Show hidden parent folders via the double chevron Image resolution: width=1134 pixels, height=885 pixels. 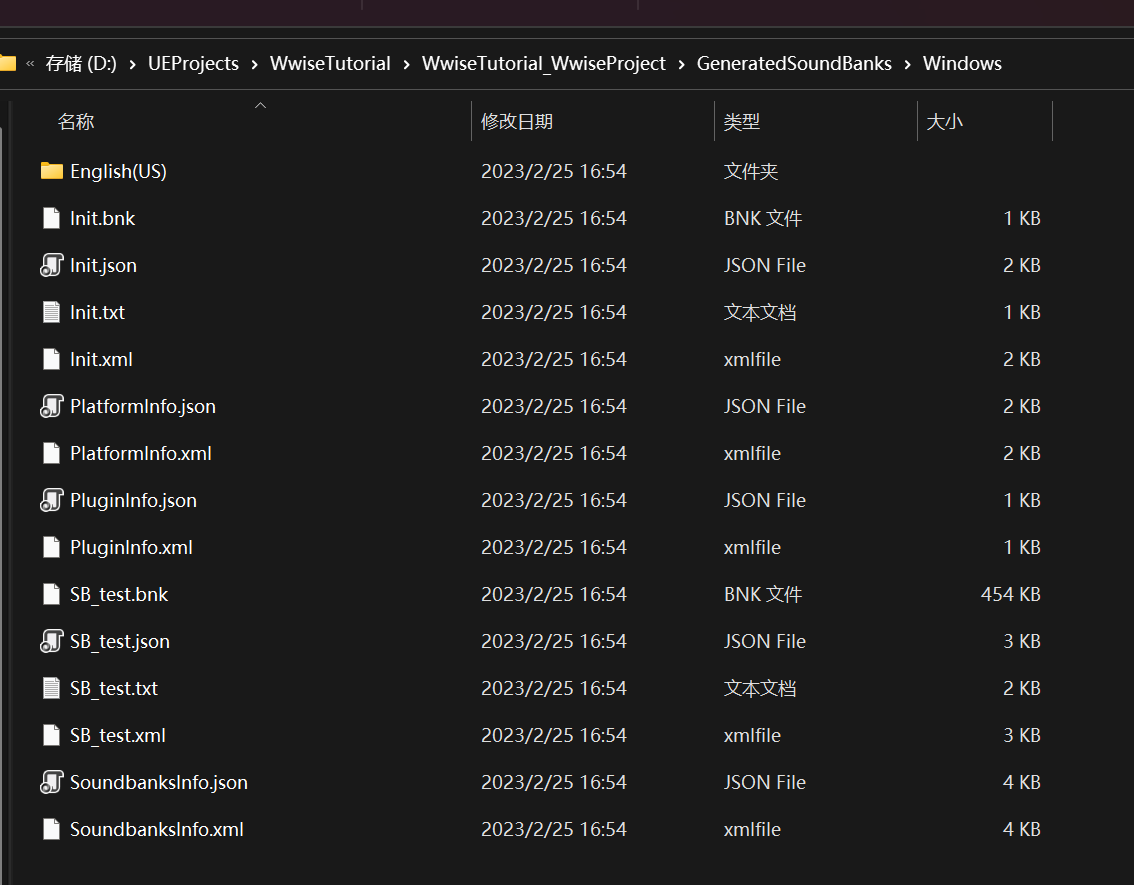pos(30,64)
